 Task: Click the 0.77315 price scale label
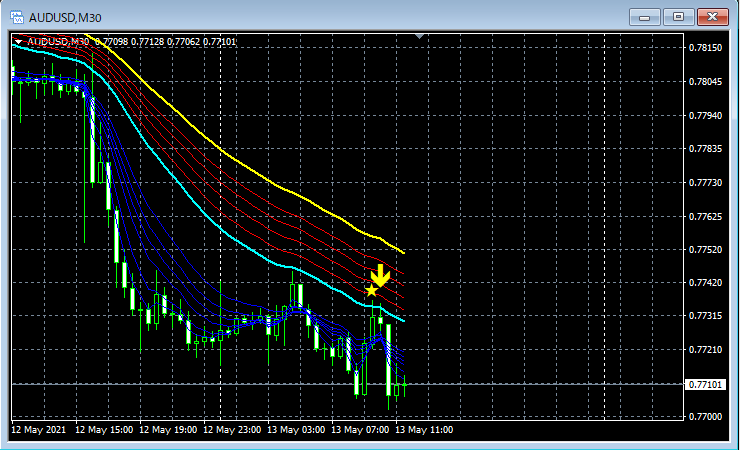(705, 315)
